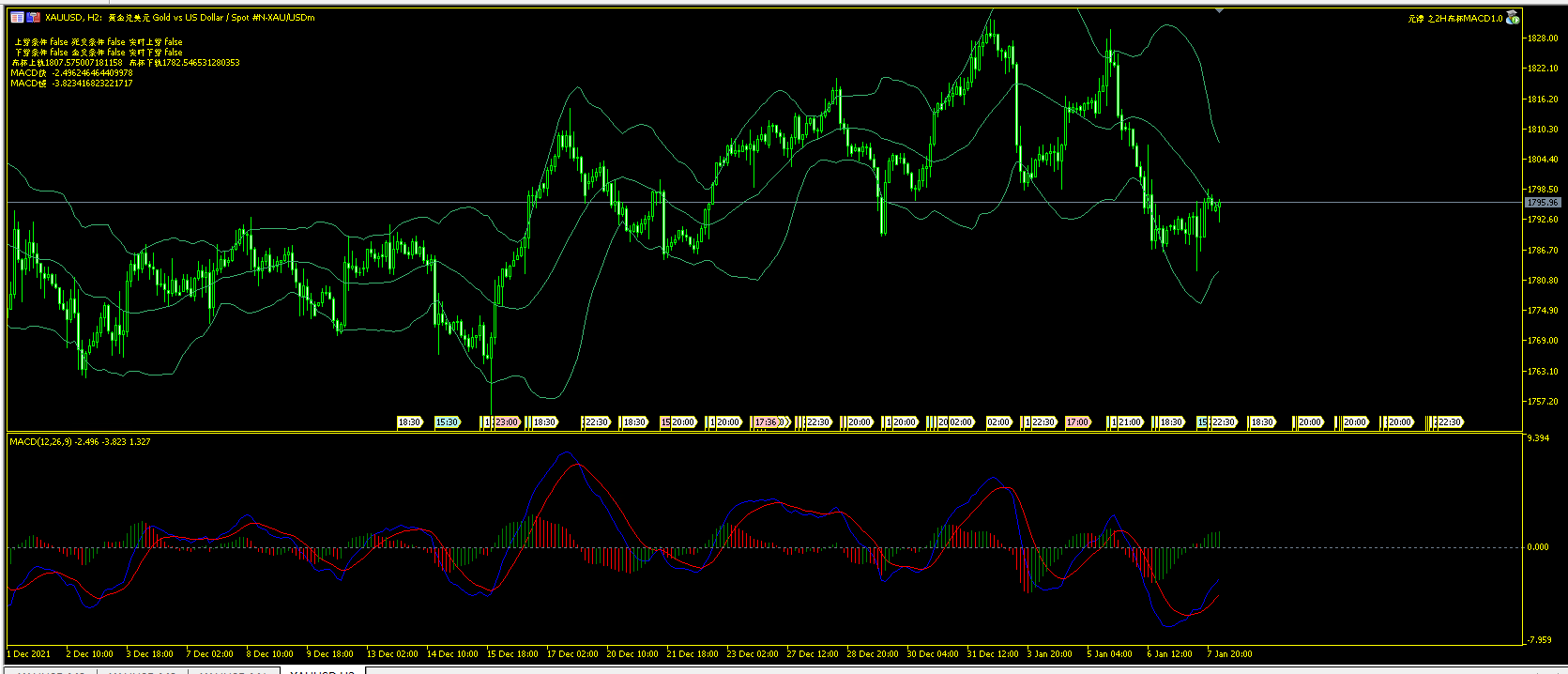Click the -7.959 MACD scale value

[x=1538, y=640]
